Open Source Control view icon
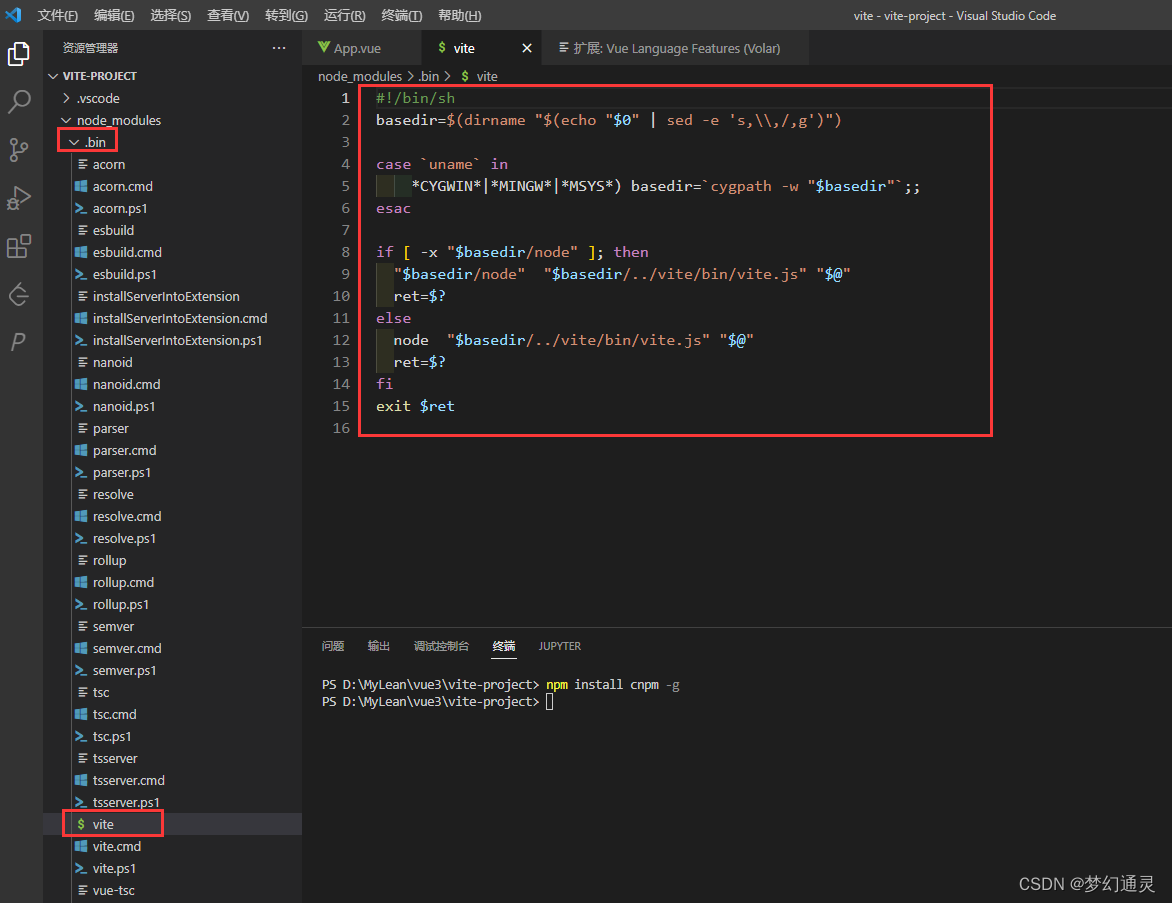1172x903 pixels. pos(19,150)
